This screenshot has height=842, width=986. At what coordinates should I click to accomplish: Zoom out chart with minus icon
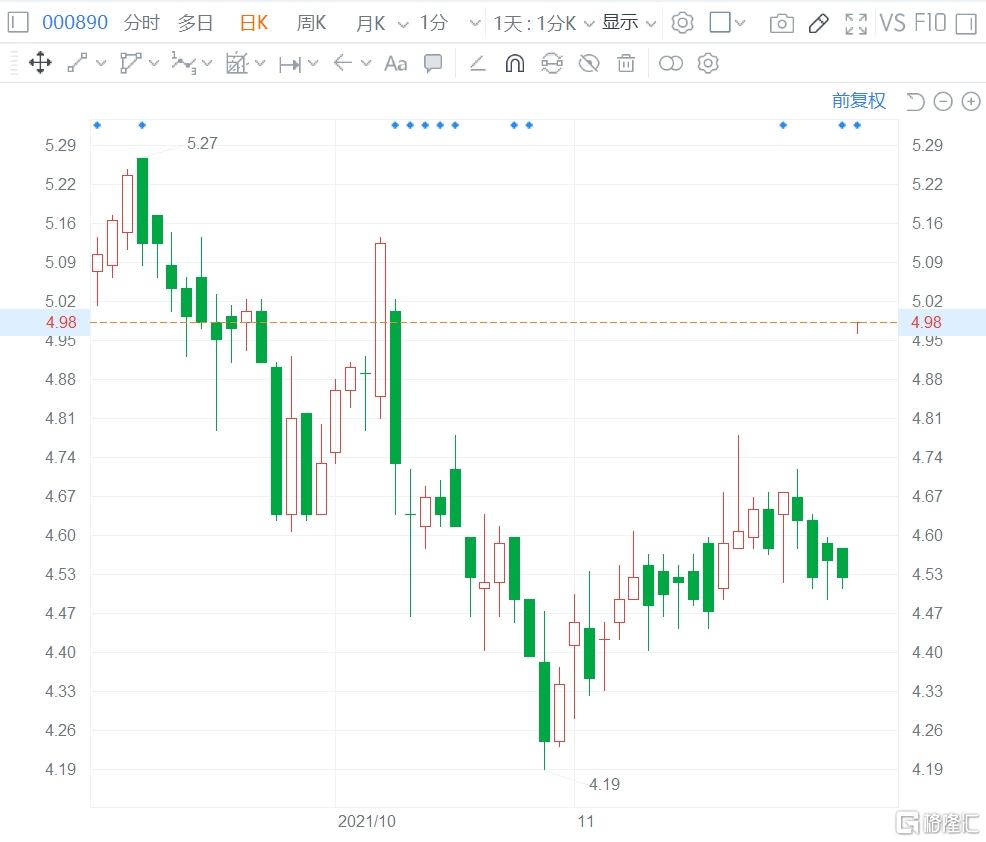click(943, 102)
